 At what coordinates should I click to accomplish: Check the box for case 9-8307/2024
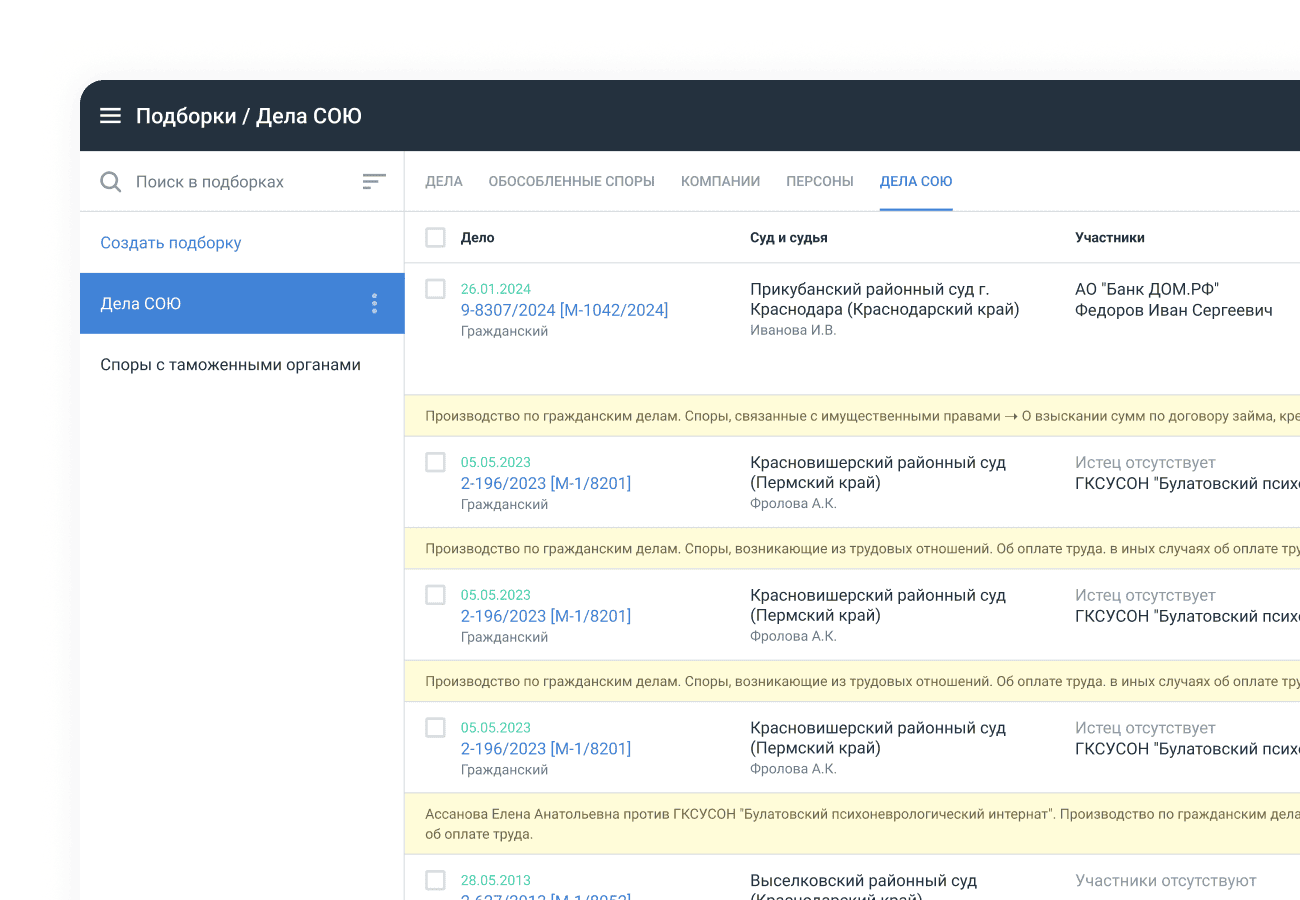pos(435,289)
